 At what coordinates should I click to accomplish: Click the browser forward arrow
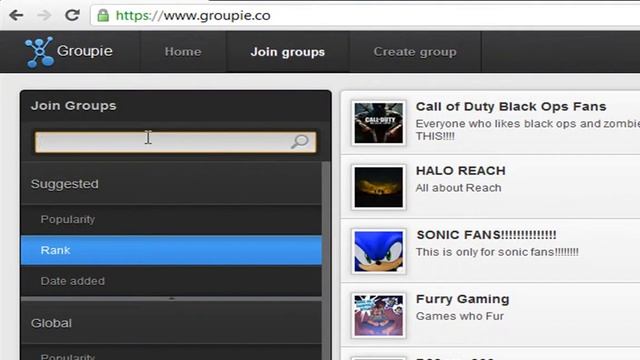coord(44,16)
